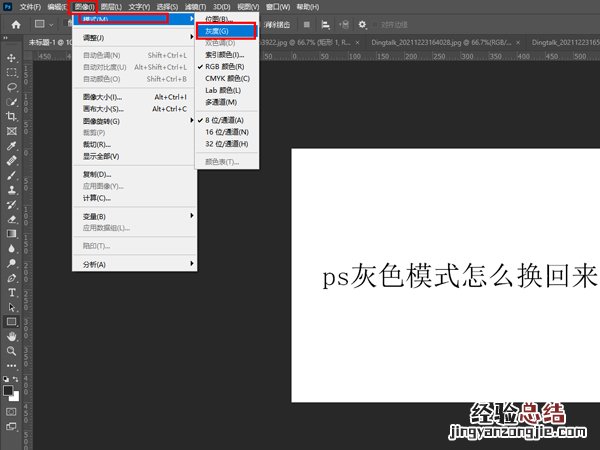Image resolution: width=600 pixels, height=450 pixels.
Task: Select the Hand tool
Action: click(12, 337)
